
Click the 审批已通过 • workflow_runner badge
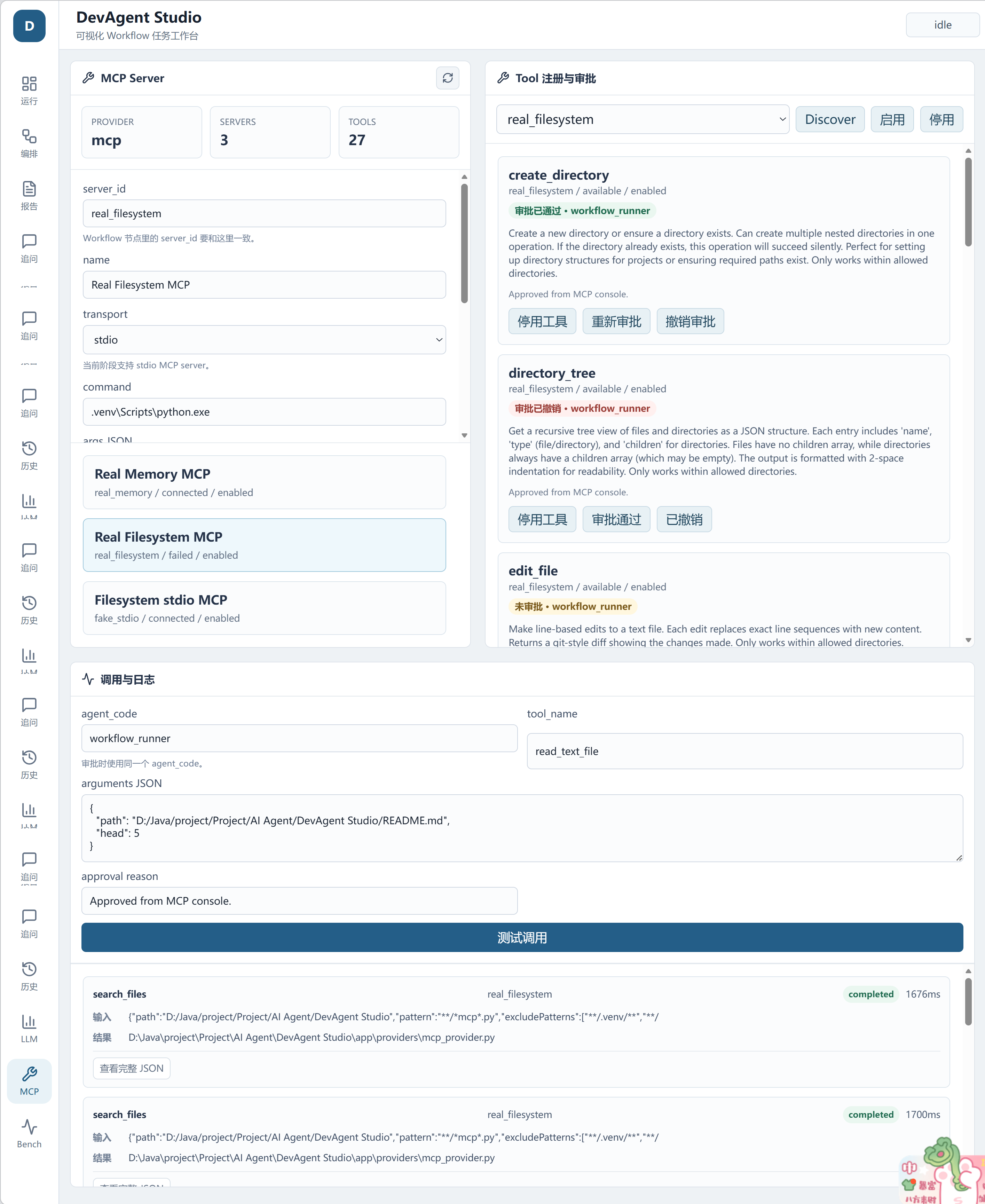[x=582, y=211]
